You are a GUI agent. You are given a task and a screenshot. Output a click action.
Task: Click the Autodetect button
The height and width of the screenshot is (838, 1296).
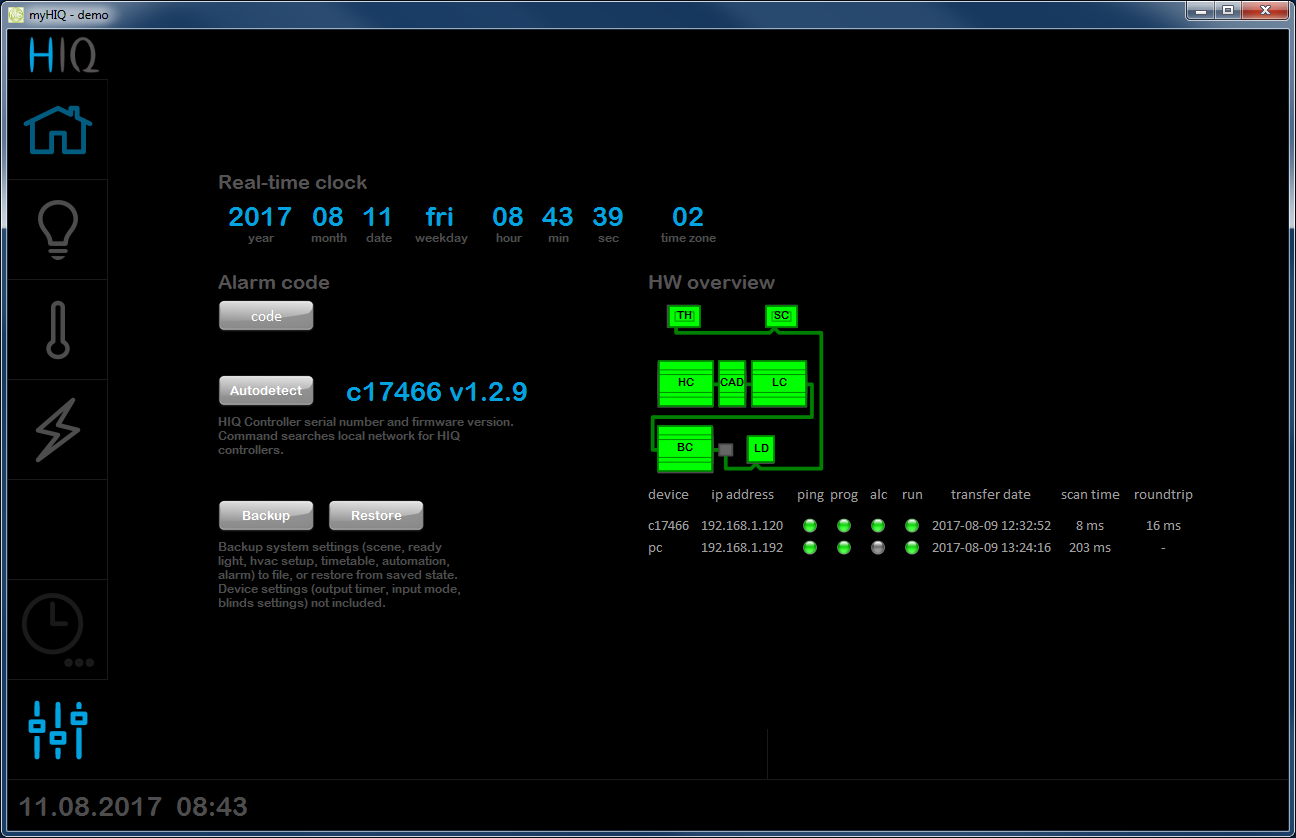(x=266, y=391)
